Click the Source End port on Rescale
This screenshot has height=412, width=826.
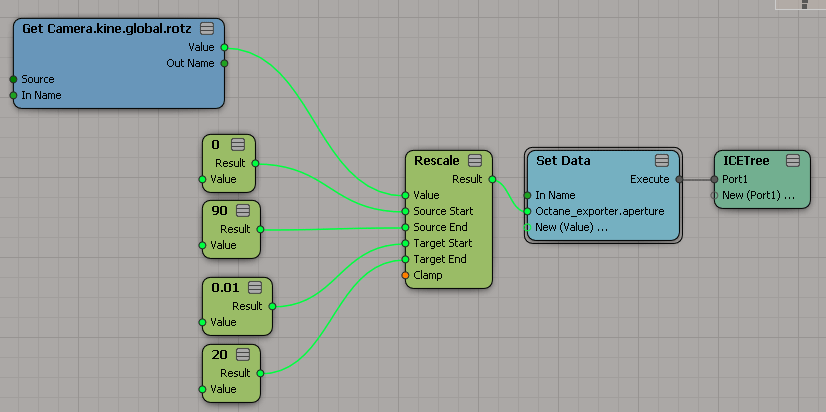pos(405,228)
